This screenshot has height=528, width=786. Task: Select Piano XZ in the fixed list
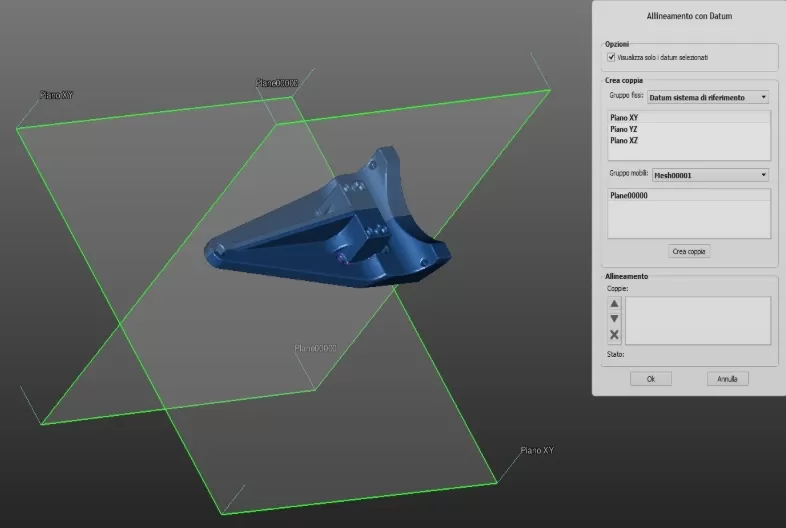(689, 140)
